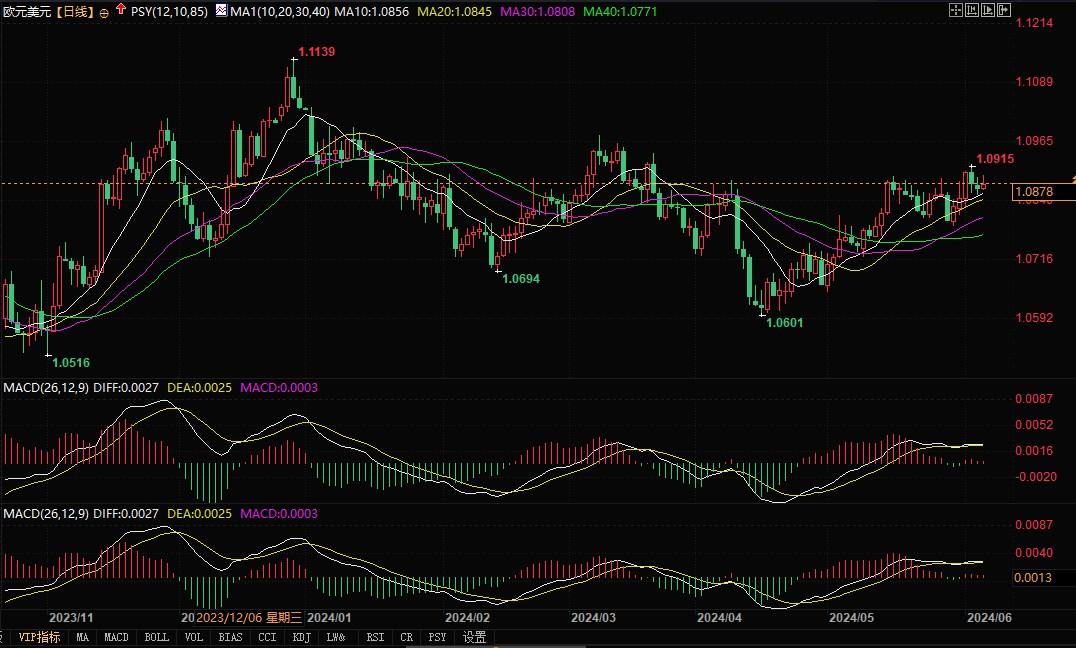Choose the CCI indicator tab

267,637
